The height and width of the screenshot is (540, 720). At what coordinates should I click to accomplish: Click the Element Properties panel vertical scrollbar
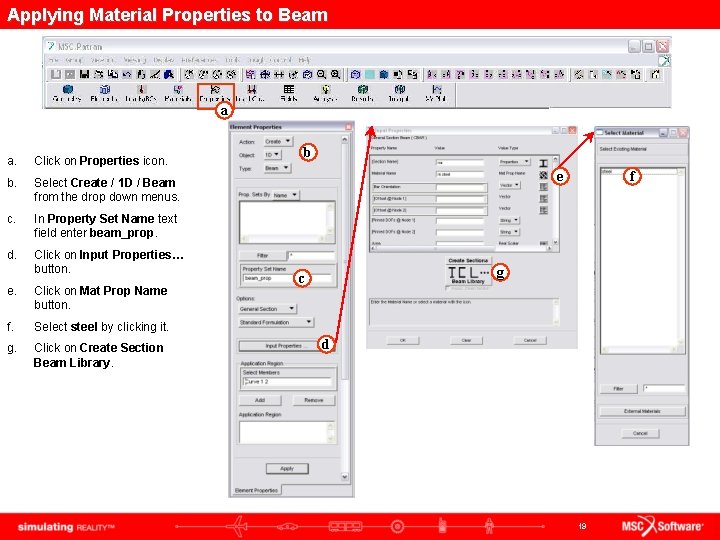click(x=345, y=308)
